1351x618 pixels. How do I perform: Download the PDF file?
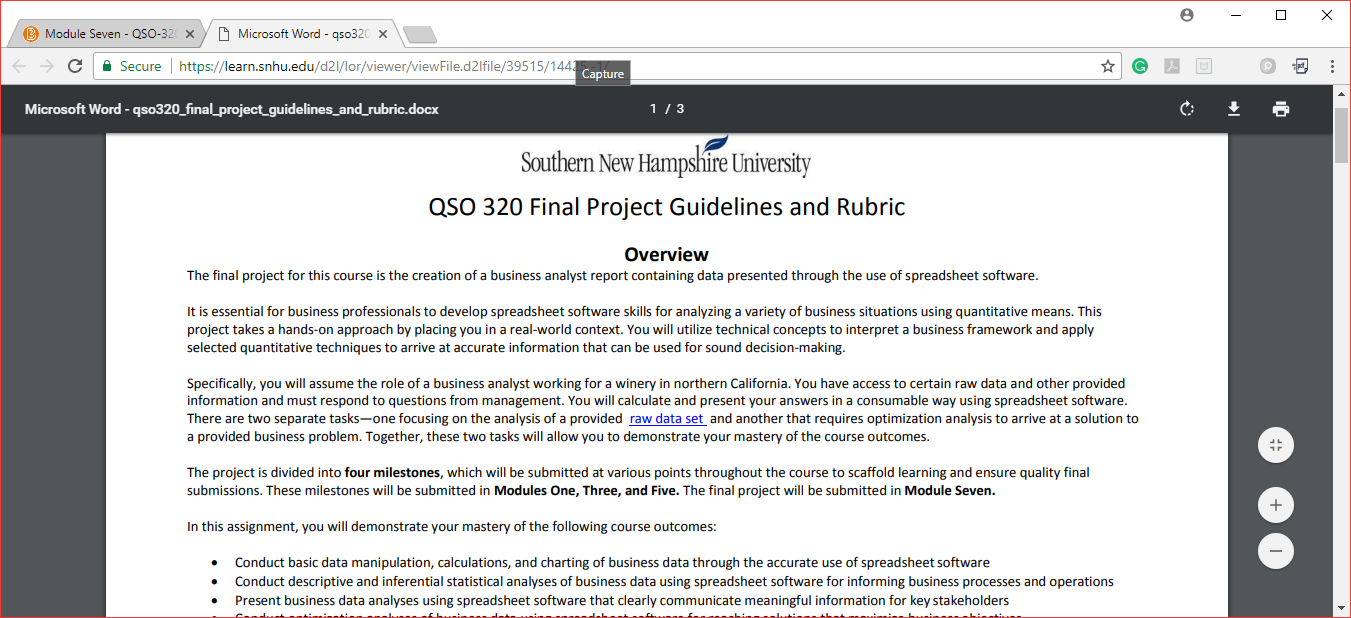pos(1234,109)
